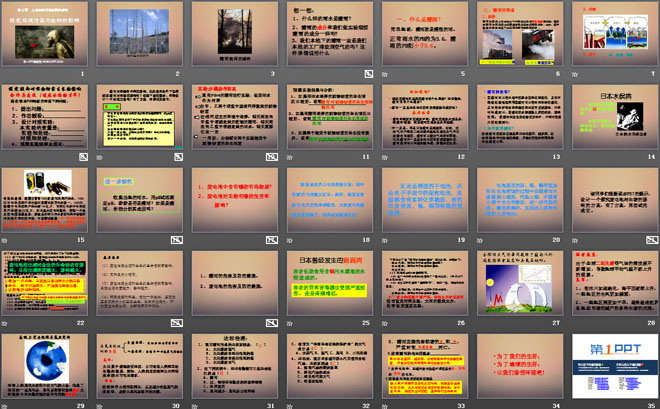Select slide 14 titled 日本水俣病

click(x=615, y=117)
